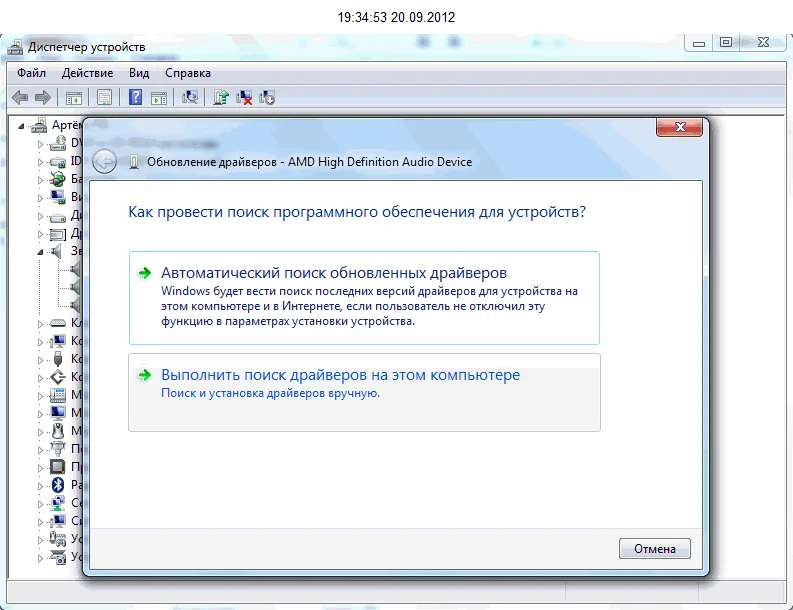Viewport: 793px width, 610px height.
Task: Expand the DVD drives tree node
Action: (x=40, y=144)
